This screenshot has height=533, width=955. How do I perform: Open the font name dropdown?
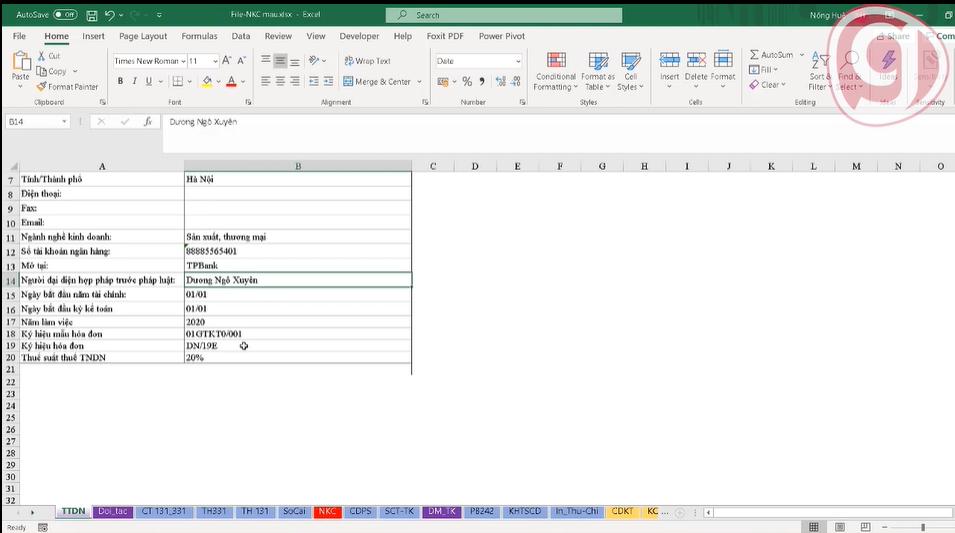coord(182,61)
